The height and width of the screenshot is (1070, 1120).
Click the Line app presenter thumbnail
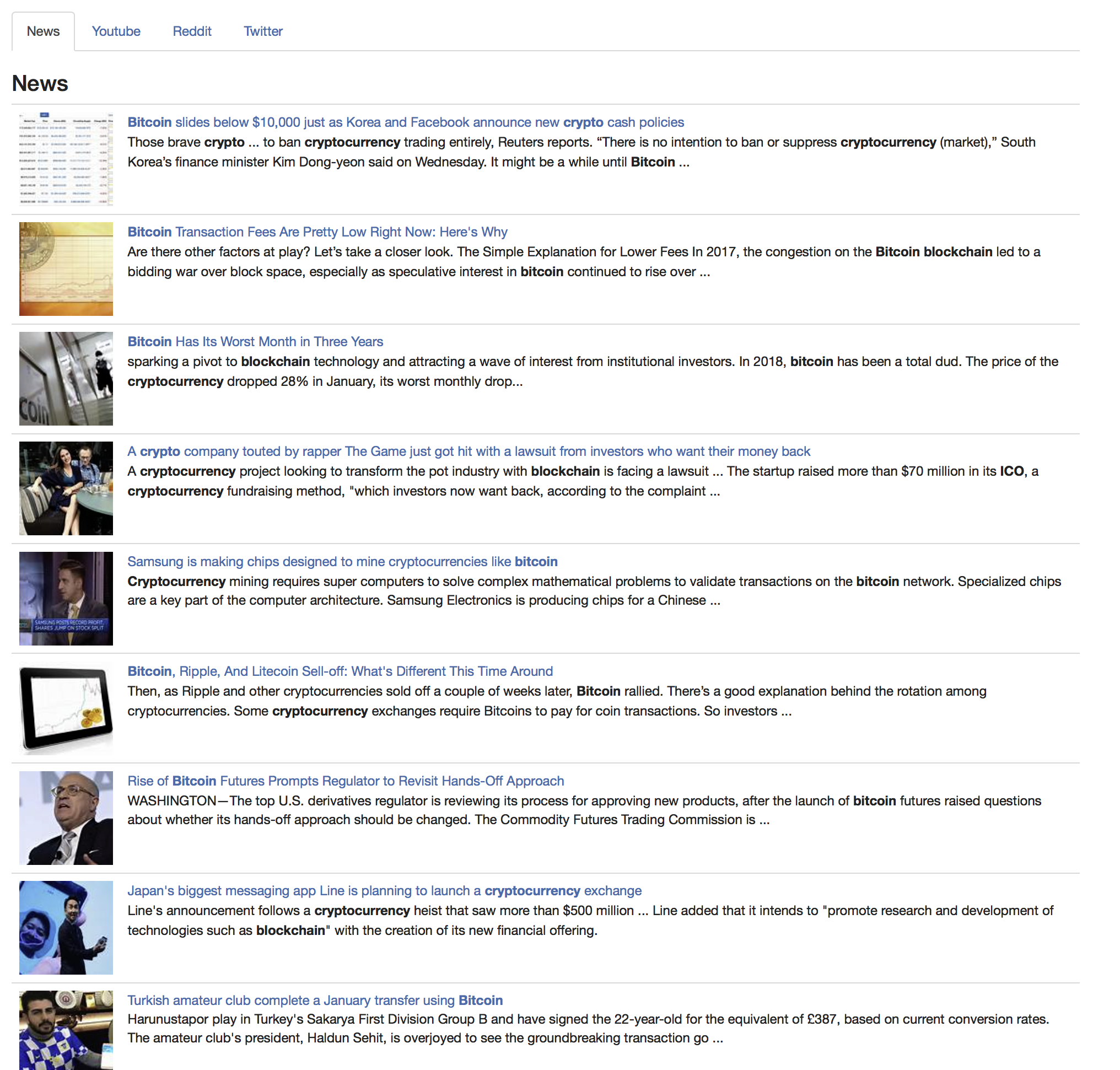coord(66,927)
